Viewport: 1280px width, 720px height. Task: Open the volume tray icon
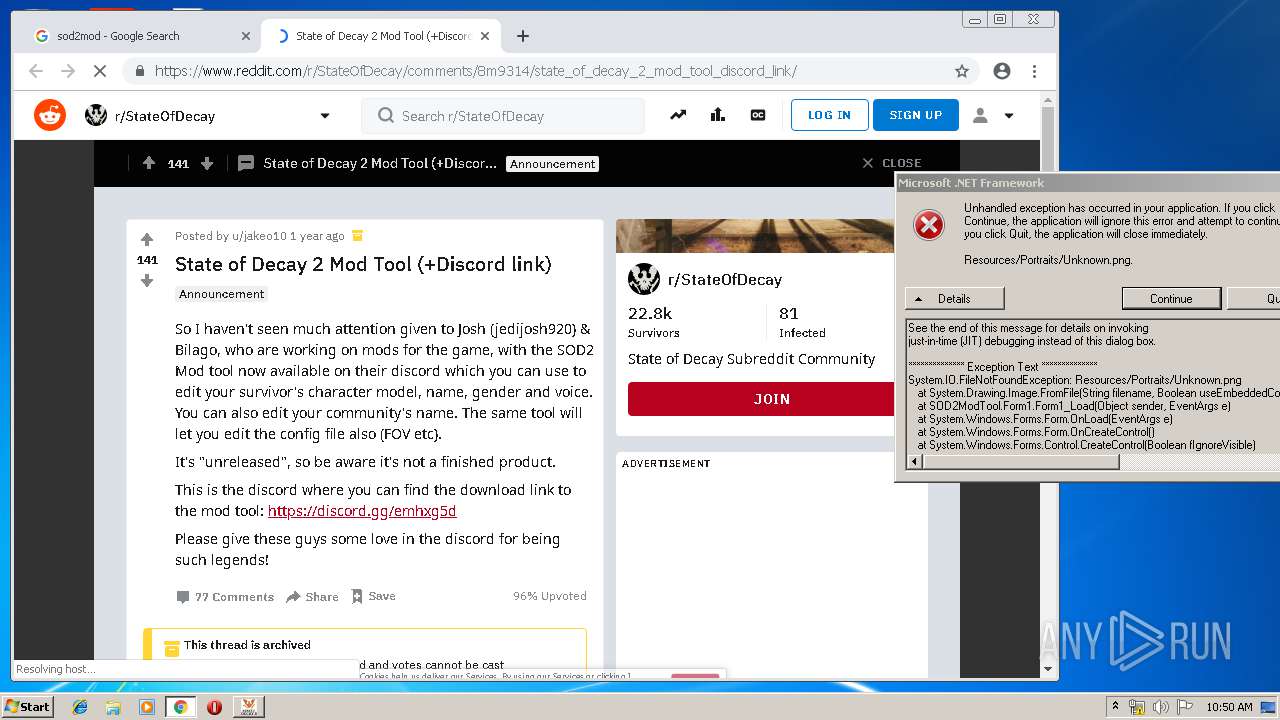1161,707
